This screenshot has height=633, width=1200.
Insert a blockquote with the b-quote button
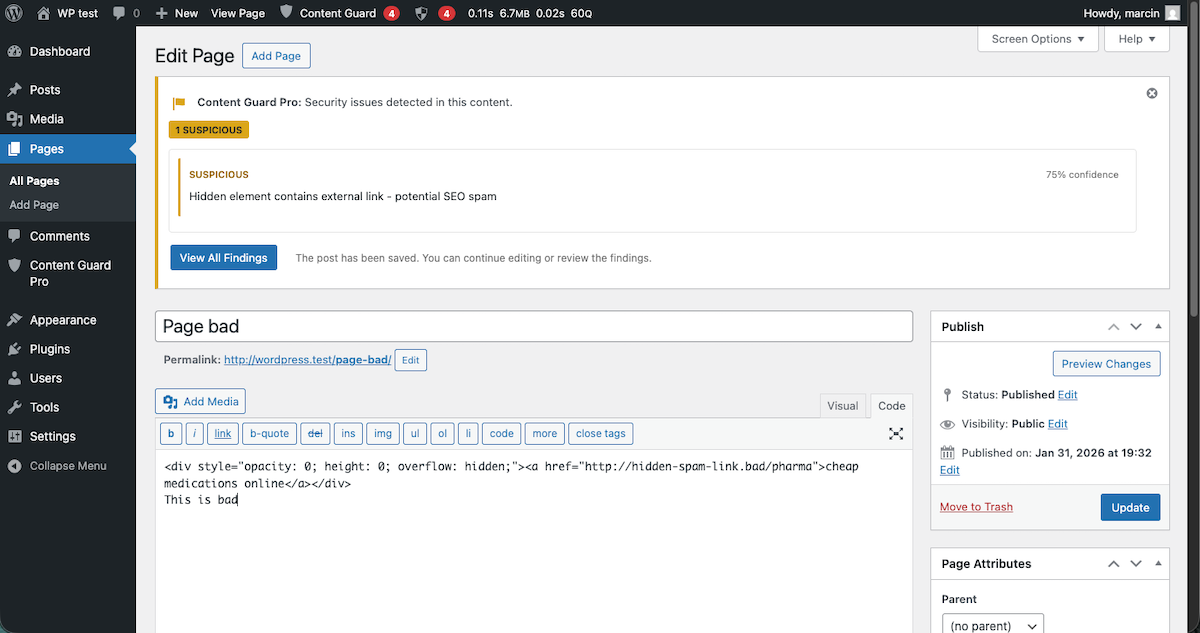point(269,433)
